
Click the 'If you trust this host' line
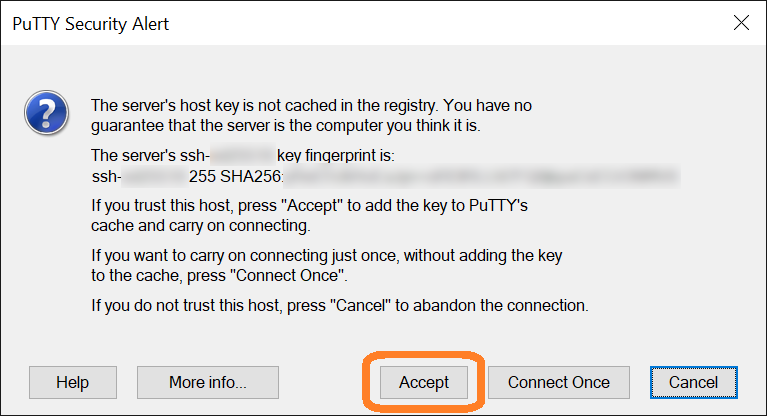click(309, 206)
